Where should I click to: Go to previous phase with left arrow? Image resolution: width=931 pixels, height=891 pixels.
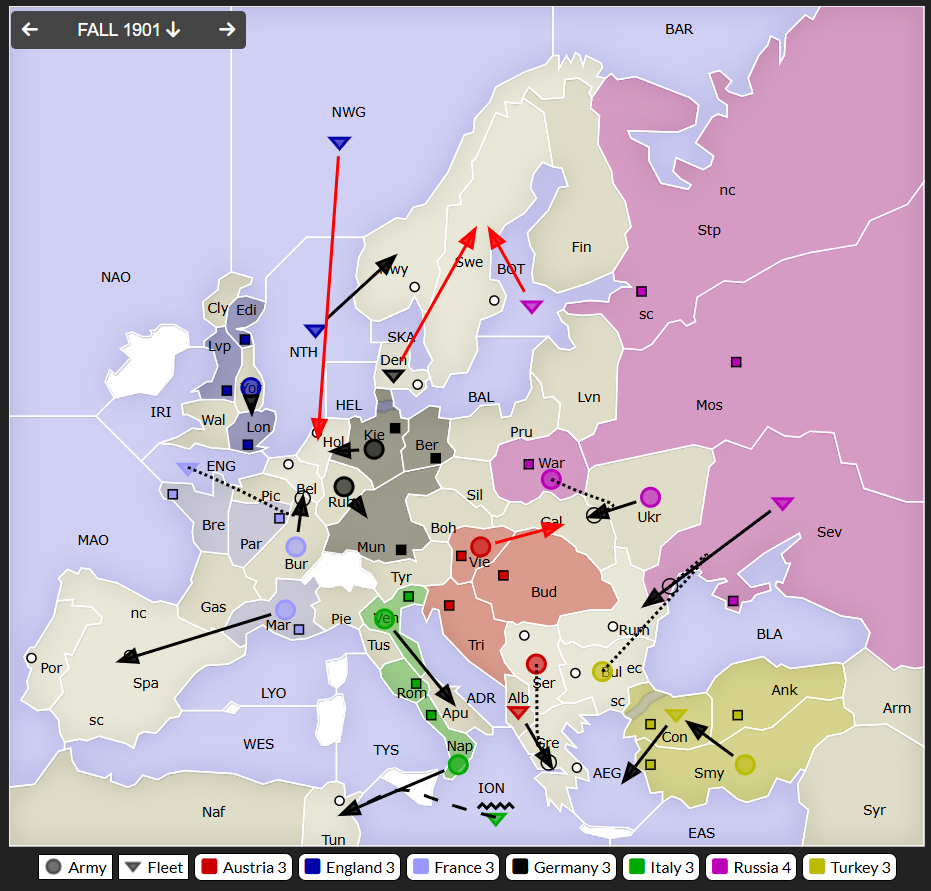[30, 29]
